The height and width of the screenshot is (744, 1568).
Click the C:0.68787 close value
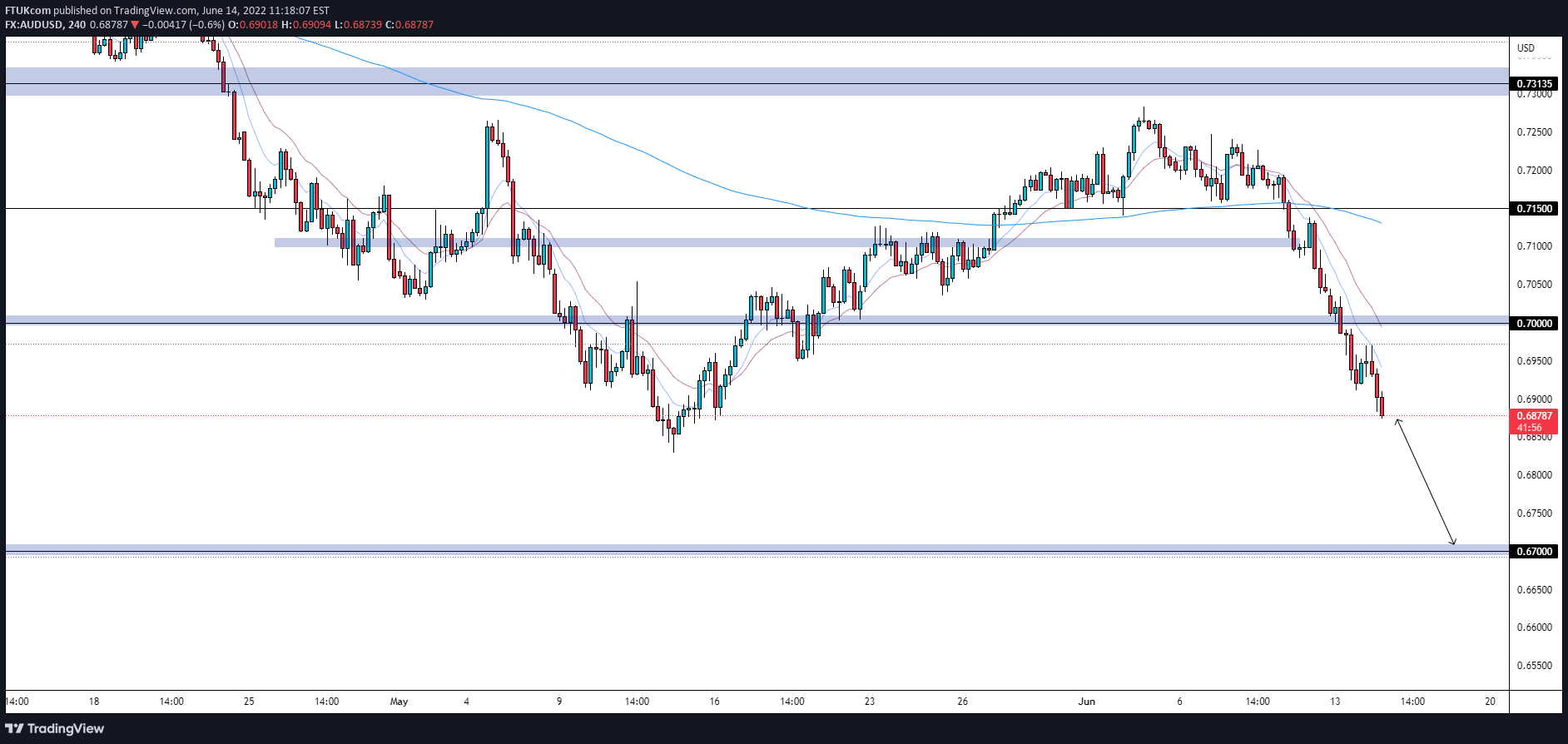pyautogui.click(x=409, y=24)
